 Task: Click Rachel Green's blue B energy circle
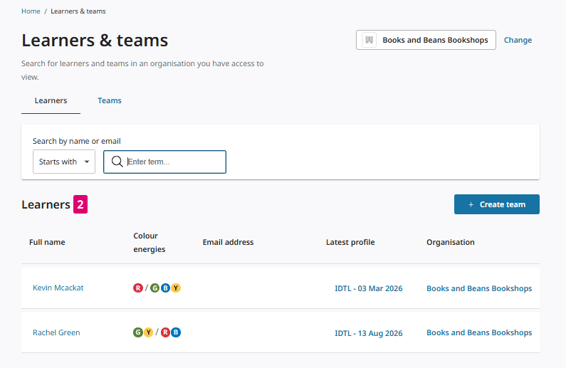(176, 332)
